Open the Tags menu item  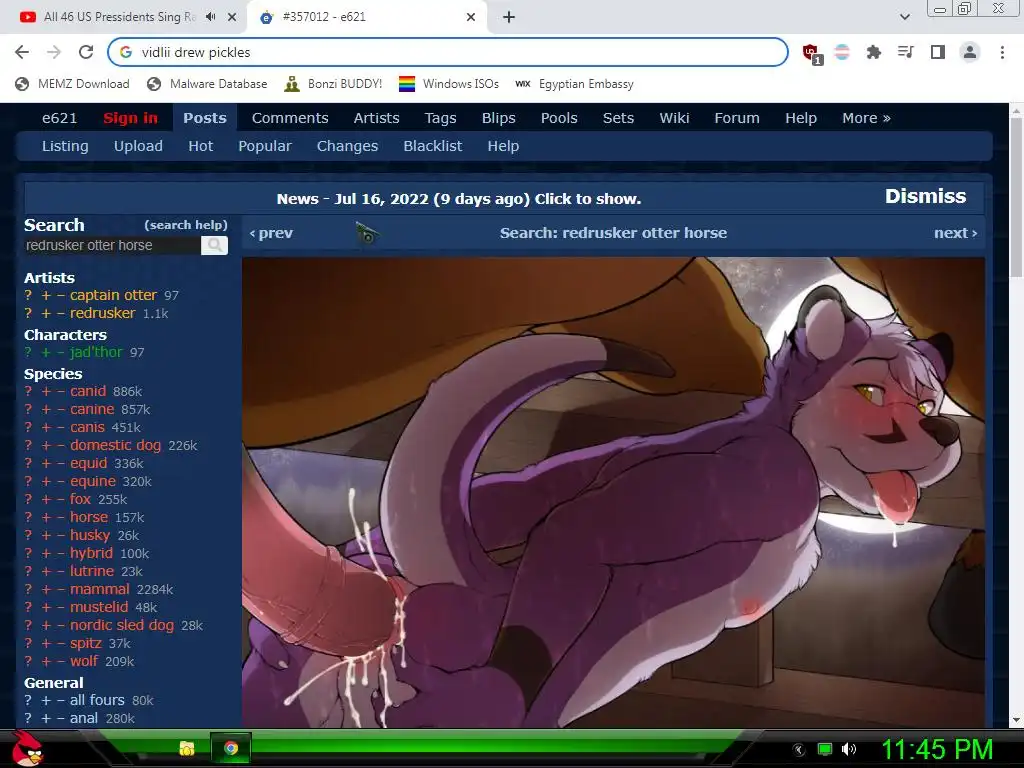coord(440,118)
